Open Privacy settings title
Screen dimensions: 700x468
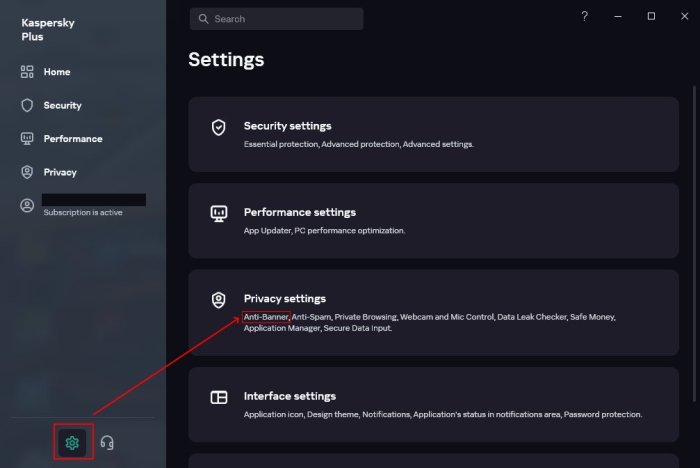tap(284, 298)
